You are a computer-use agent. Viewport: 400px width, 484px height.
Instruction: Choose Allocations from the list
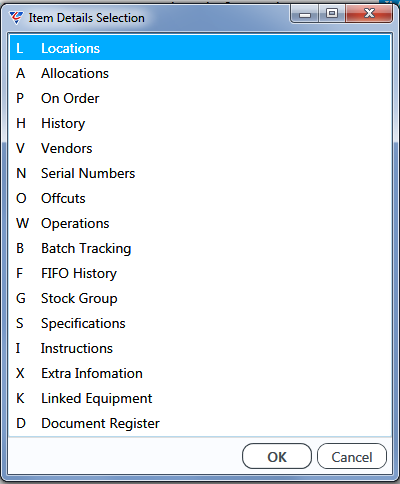pyautogui.click(x=200, y=73)
